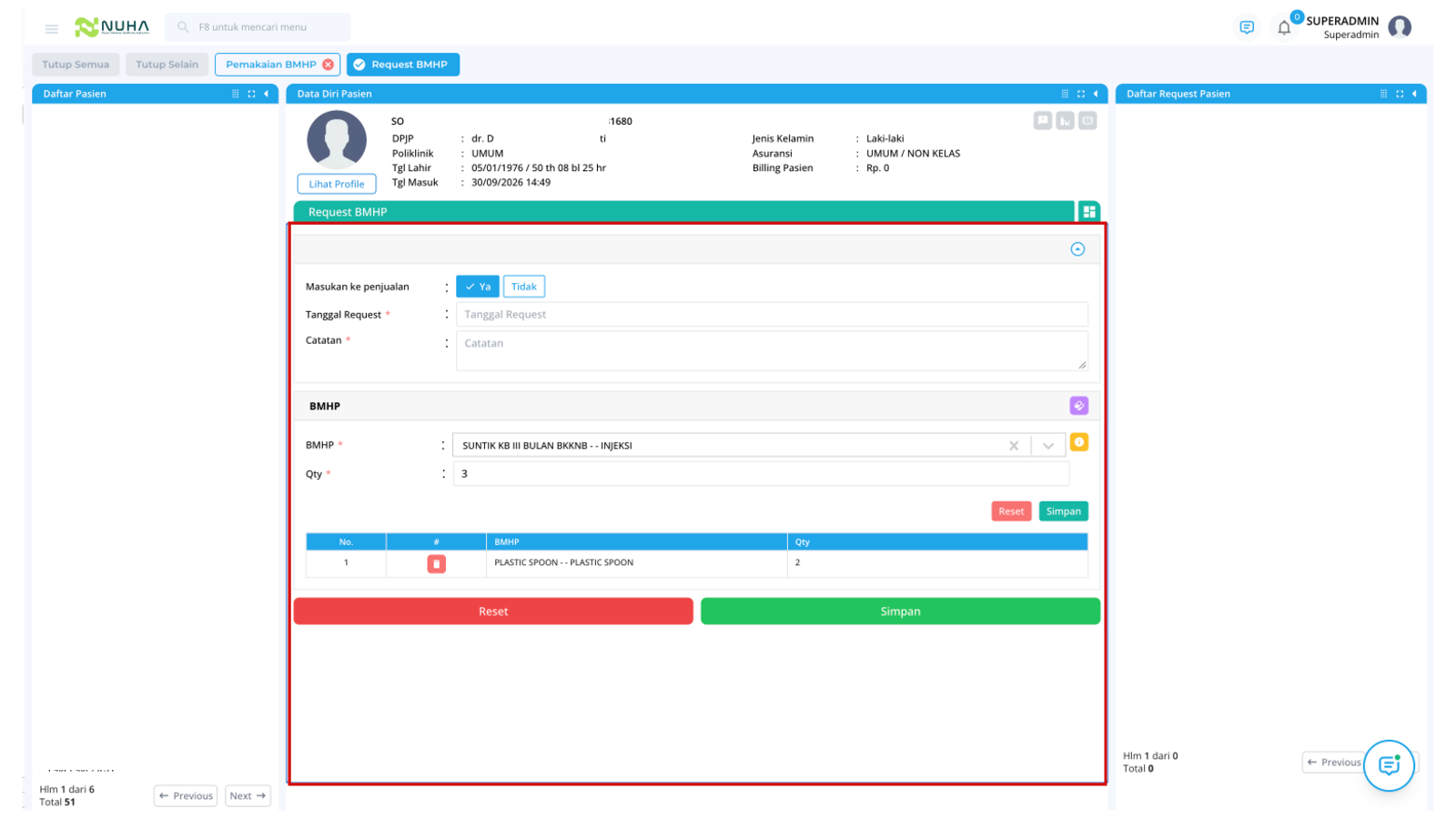Click the Superadmin avatar picture
Viewport: 1456px width, 819px height.
[x=1400, y=27]
